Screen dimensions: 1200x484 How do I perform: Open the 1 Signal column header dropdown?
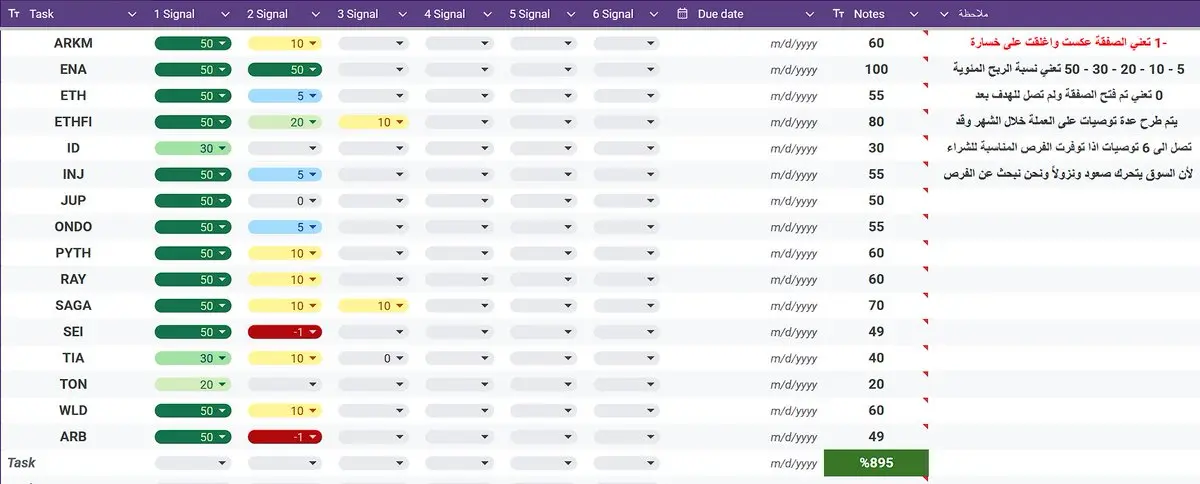[x=224, y=14]
